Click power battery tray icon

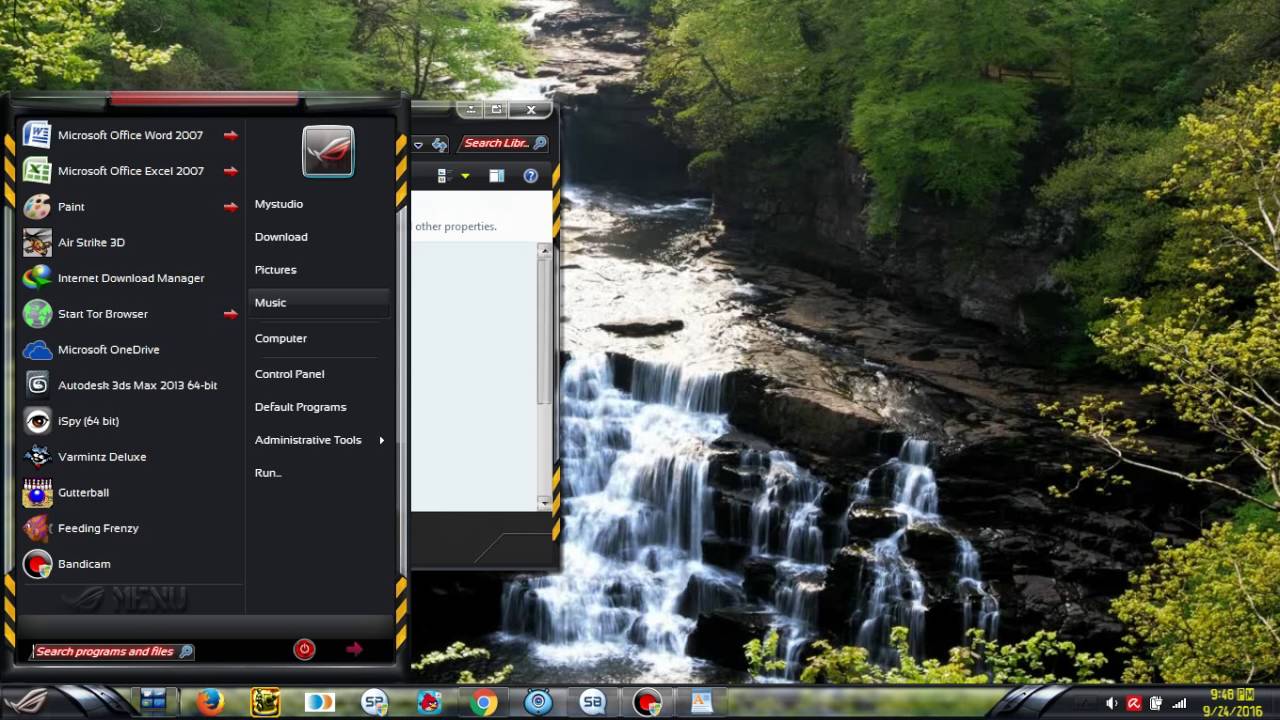pos(1156,704)
